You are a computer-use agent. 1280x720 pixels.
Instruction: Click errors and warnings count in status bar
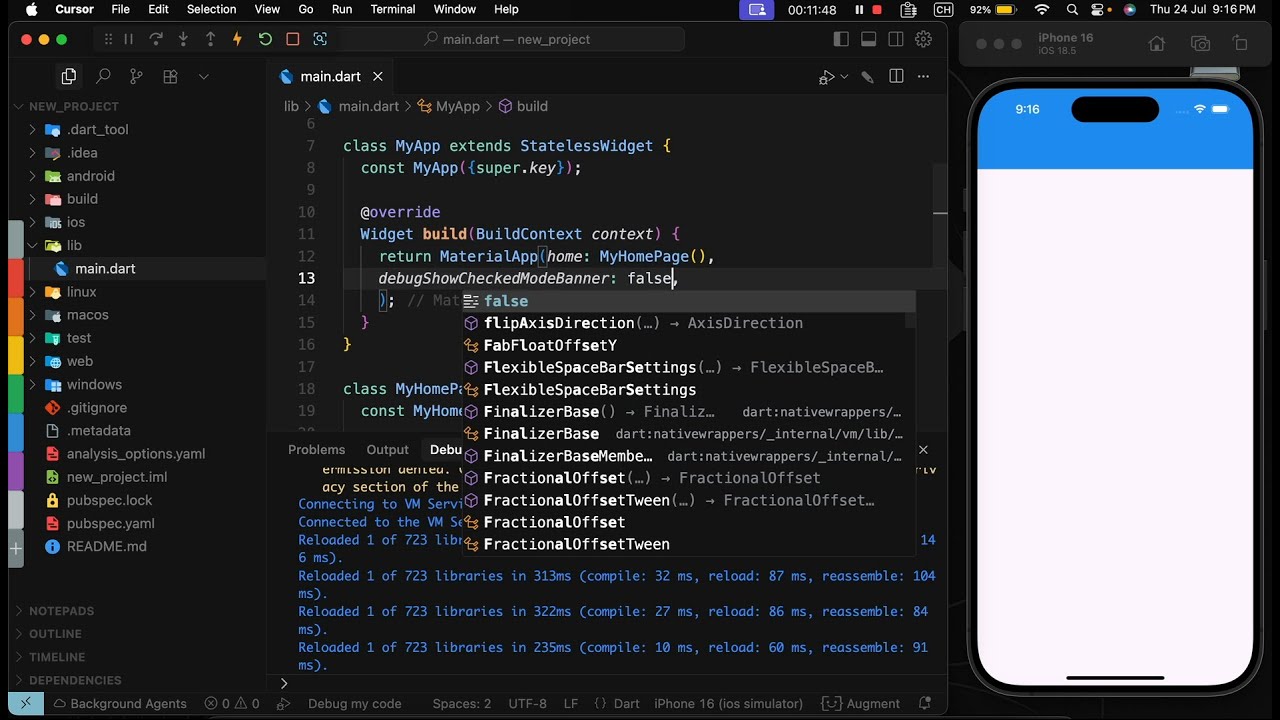[232, 704]
